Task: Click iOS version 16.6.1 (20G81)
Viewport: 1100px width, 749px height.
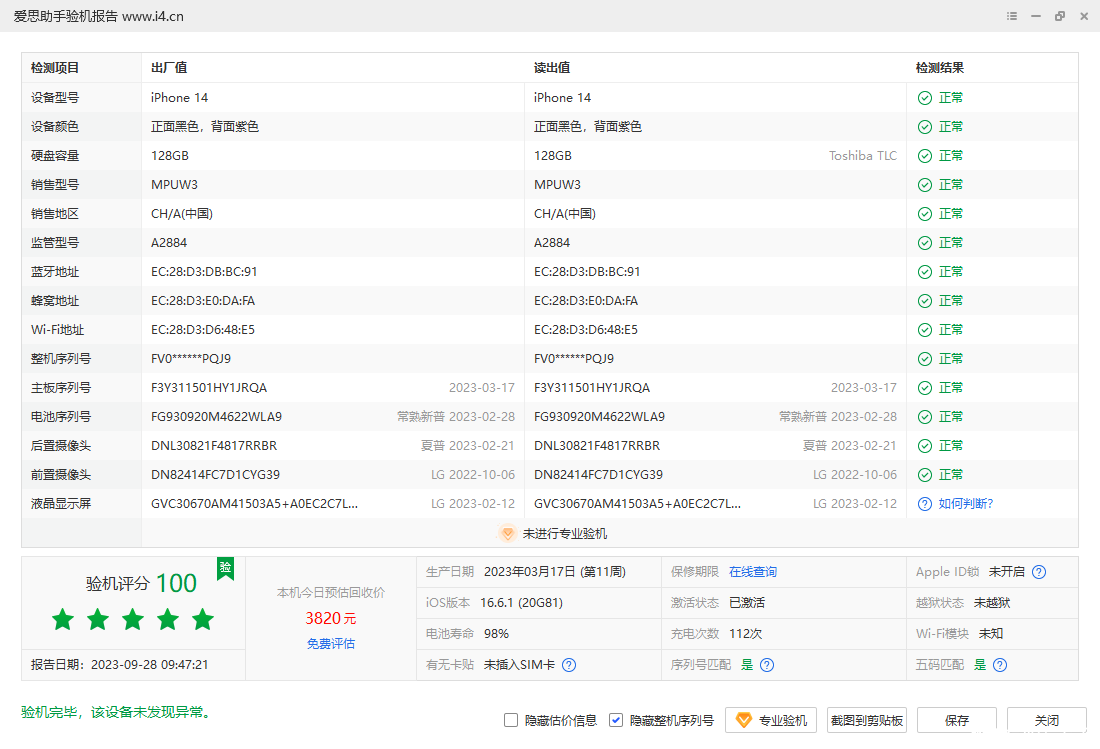Action: pos(521,603)
